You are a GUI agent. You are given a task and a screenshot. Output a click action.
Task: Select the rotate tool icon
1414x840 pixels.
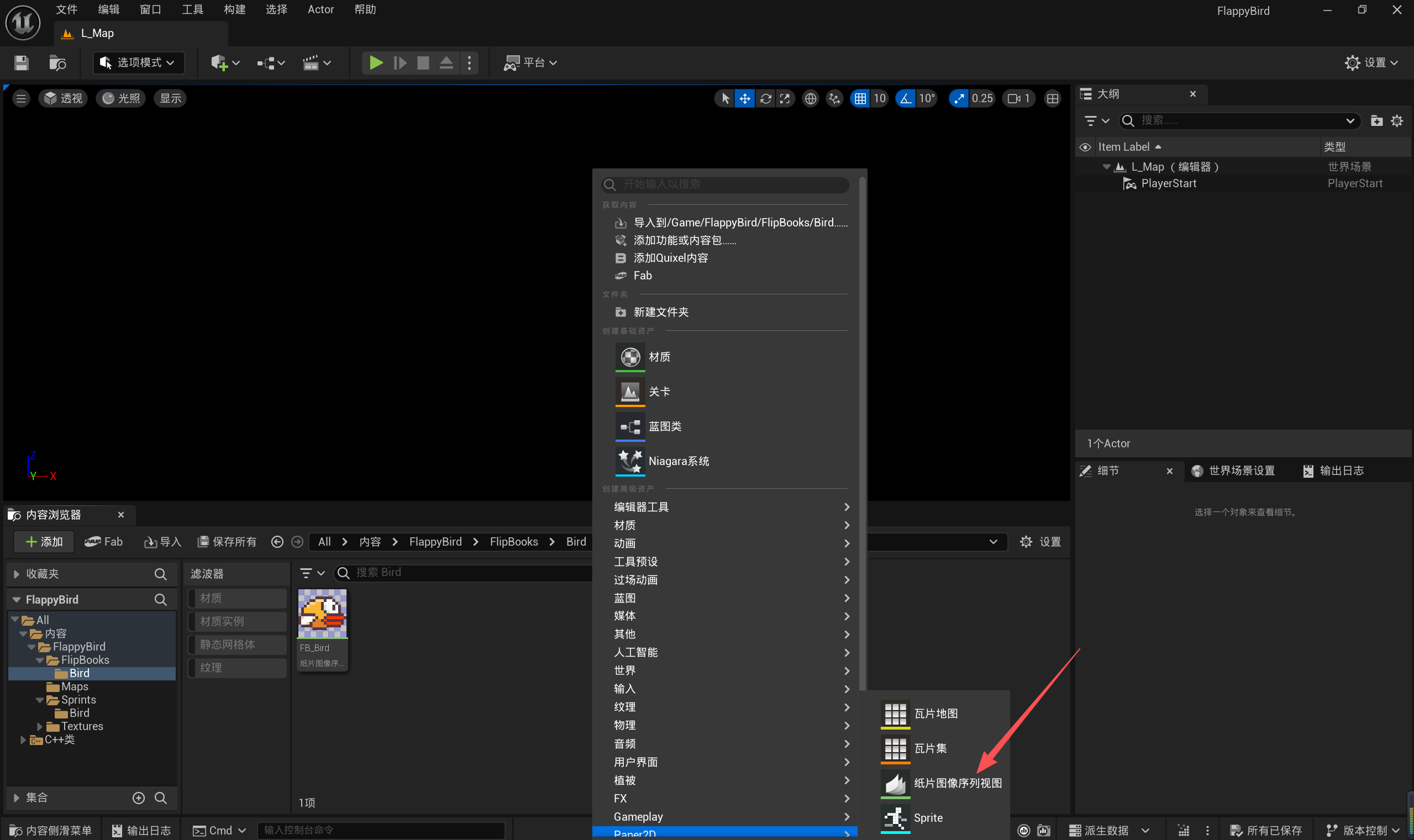pyautogui.click(x=765, y=98)
